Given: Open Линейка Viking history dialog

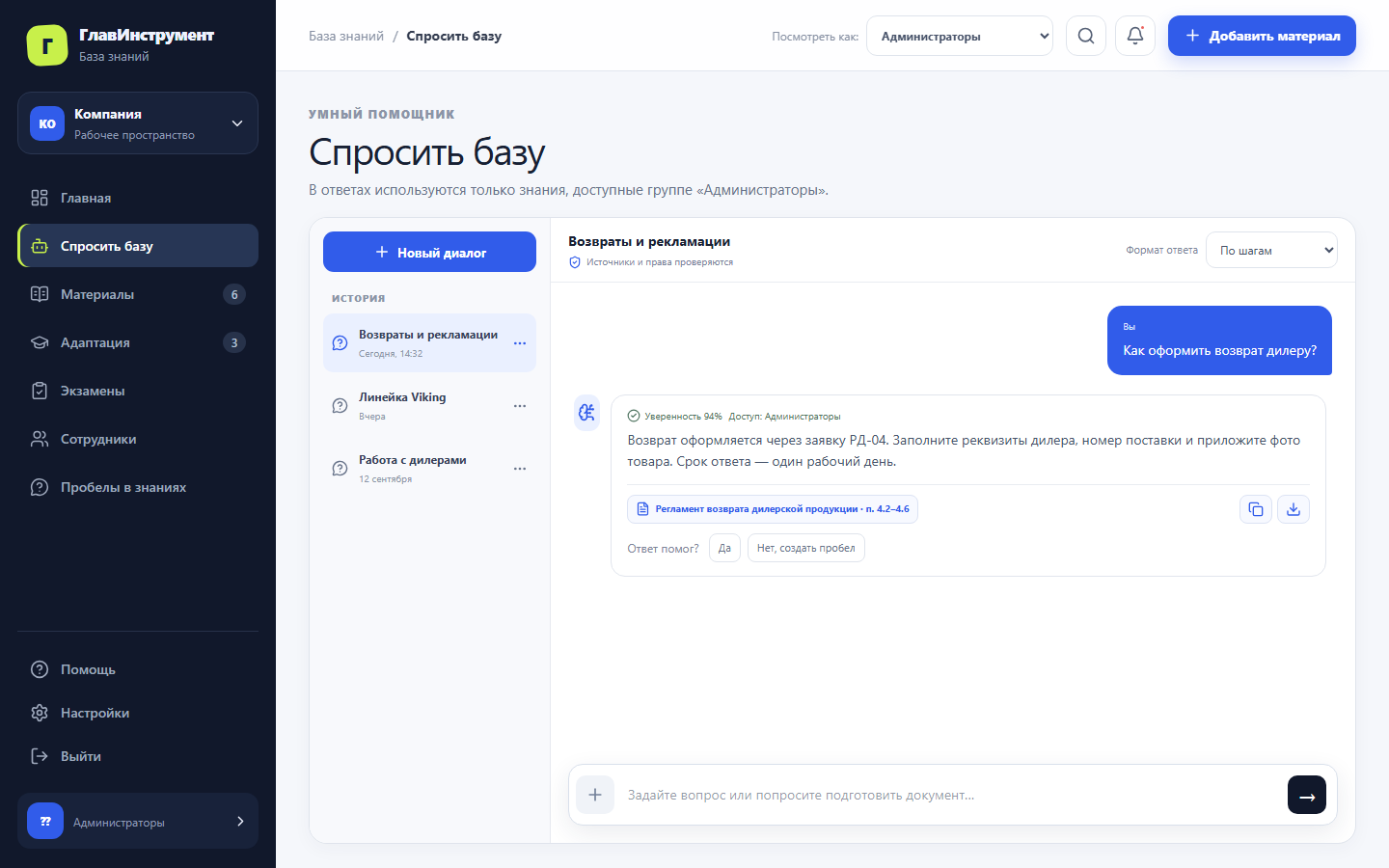Looking at the screenshot, I should 429,406.
